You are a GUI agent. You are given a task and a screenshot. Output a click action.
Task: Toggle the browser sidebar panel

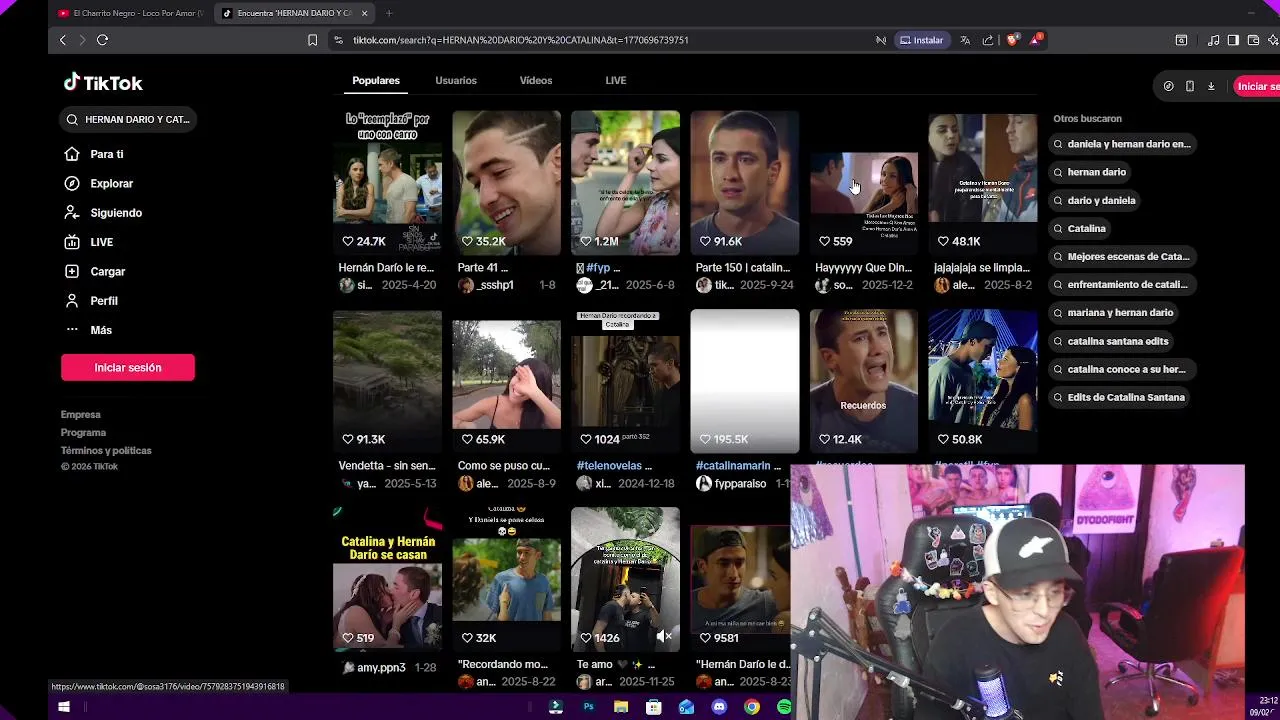tap(1233, 40)
